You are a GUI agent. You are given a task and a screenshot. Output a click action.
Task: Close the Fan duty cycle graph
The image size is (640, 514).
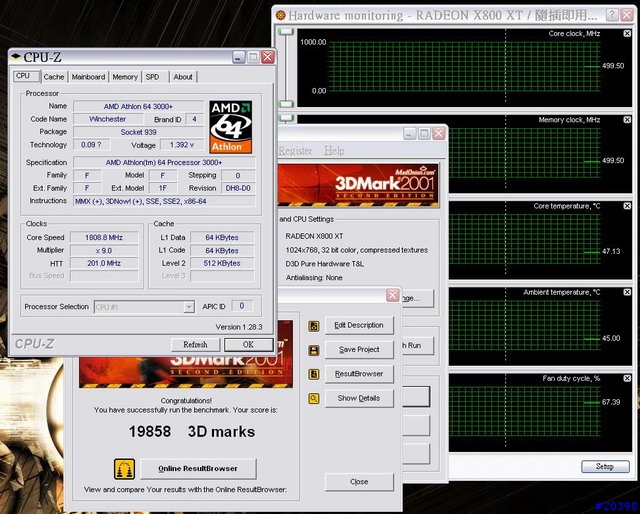pyautogui.click(x=627, y=378)
